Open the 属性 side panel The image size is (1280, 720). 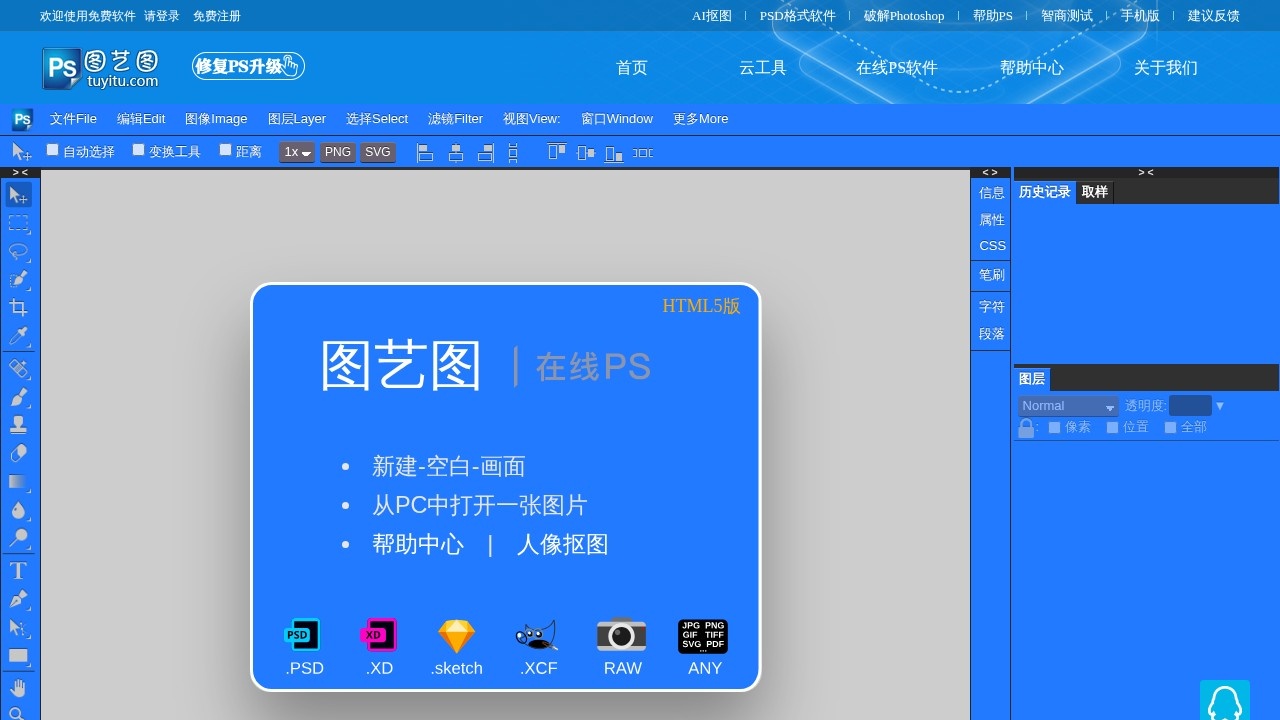992,220
